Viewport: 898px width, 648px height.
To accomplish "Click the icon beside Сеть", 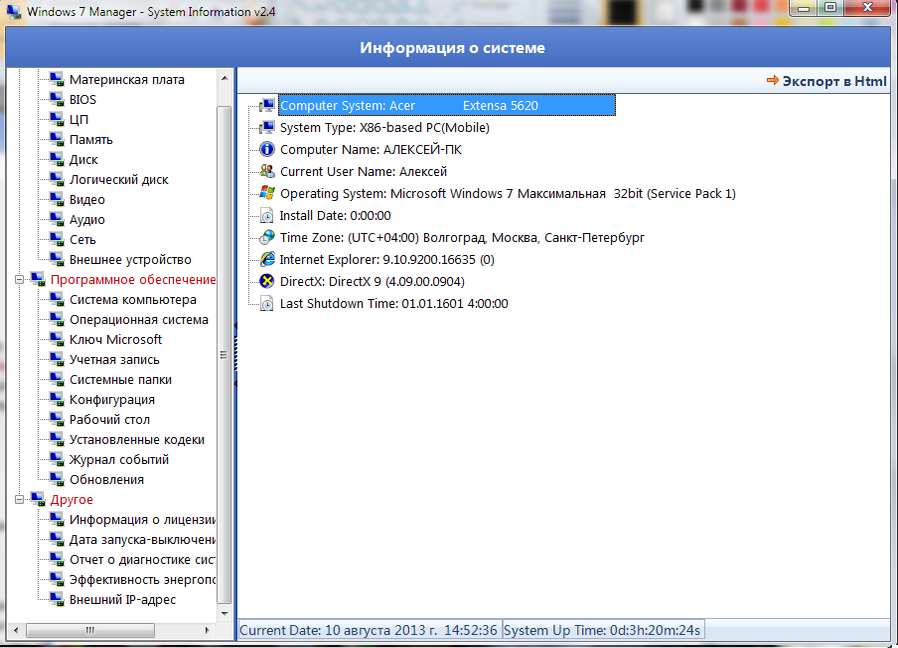I will pos(56,239).
